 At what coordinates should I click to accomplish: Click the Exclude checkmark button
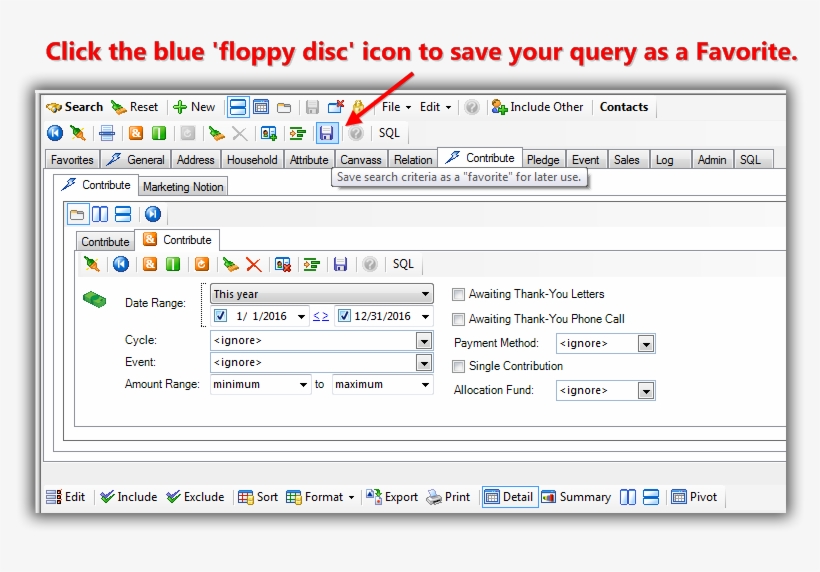coord(195,497)
